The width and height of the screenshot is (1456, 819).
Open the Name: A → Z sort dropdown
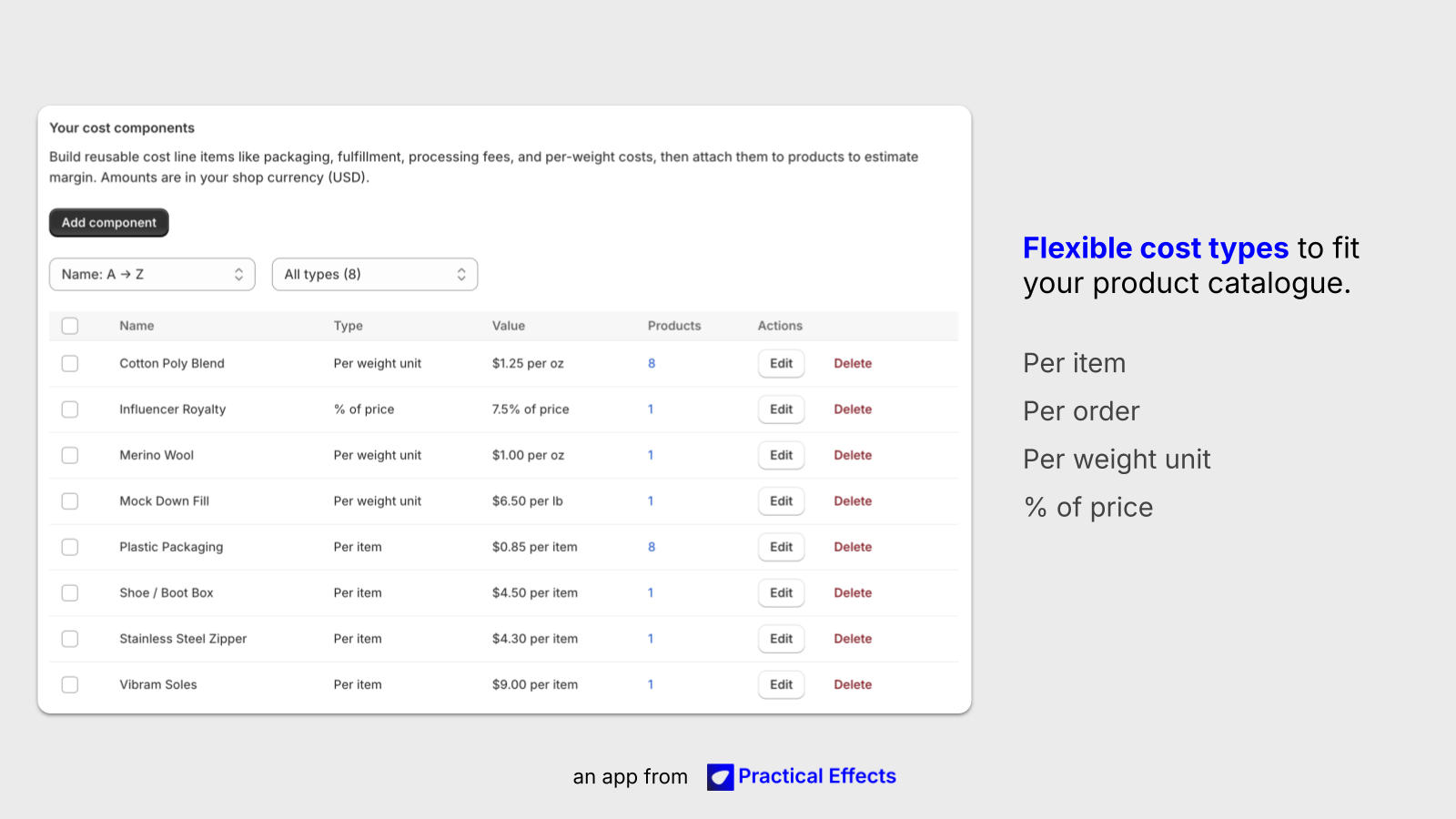152,274
